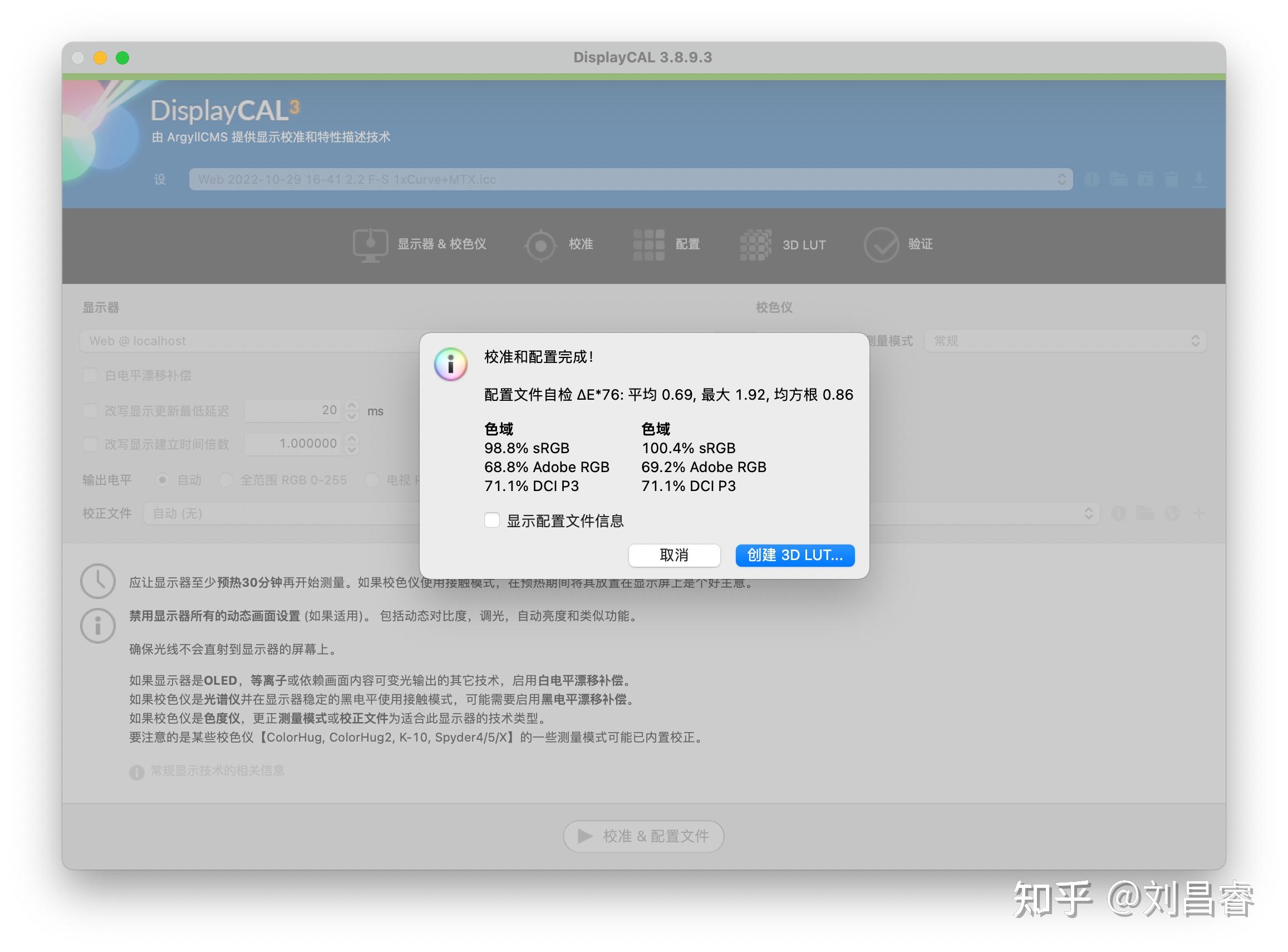The height and width of the screenshot is (952, 1288).
Task: Click the latency 20 ms stepper arrows
Action: coord(351,410)
